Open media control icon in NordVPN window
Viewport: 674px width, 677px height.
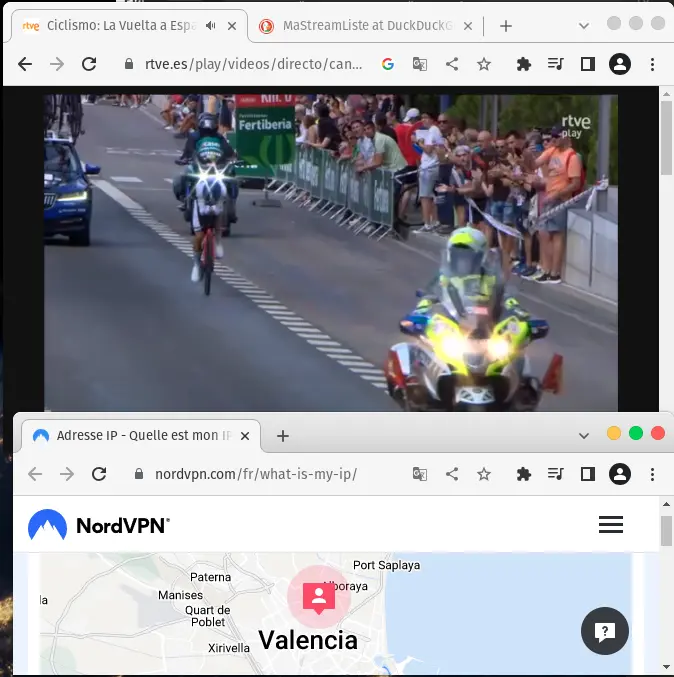tap(555, 474)
